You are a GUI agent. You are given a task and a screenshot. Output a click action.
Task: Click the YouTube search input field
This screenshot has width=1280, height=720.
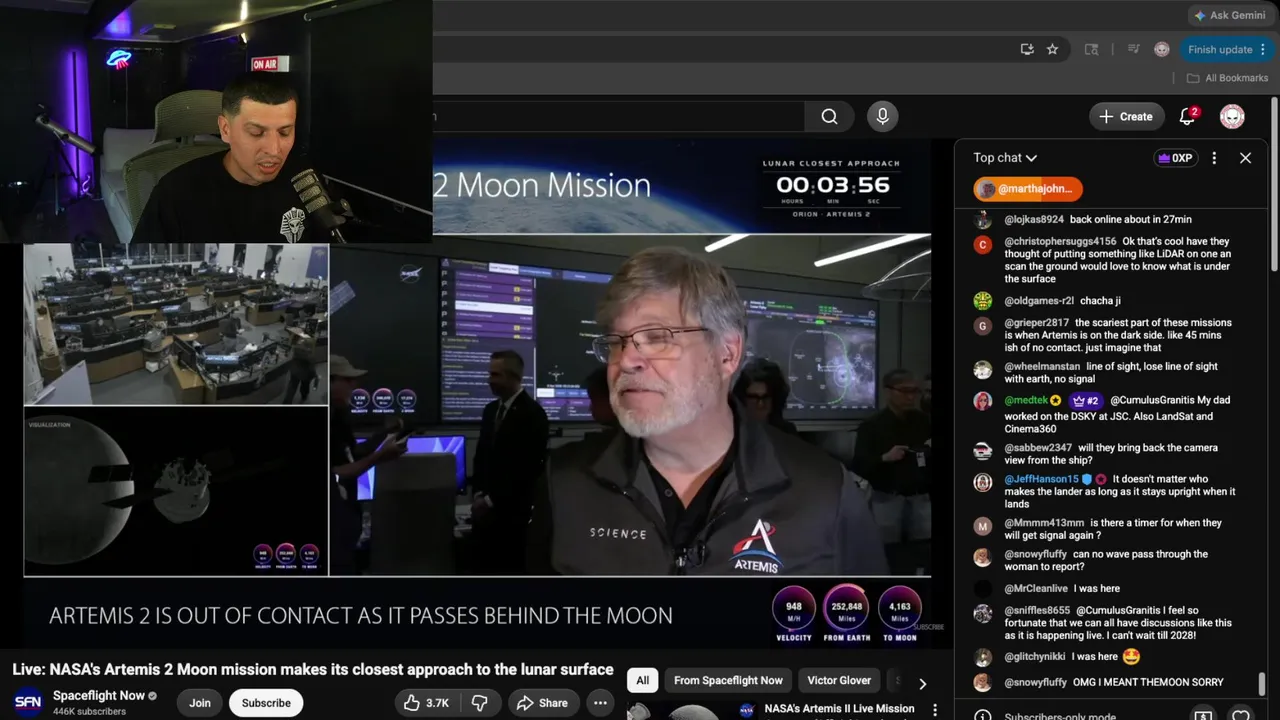point(618,116)
